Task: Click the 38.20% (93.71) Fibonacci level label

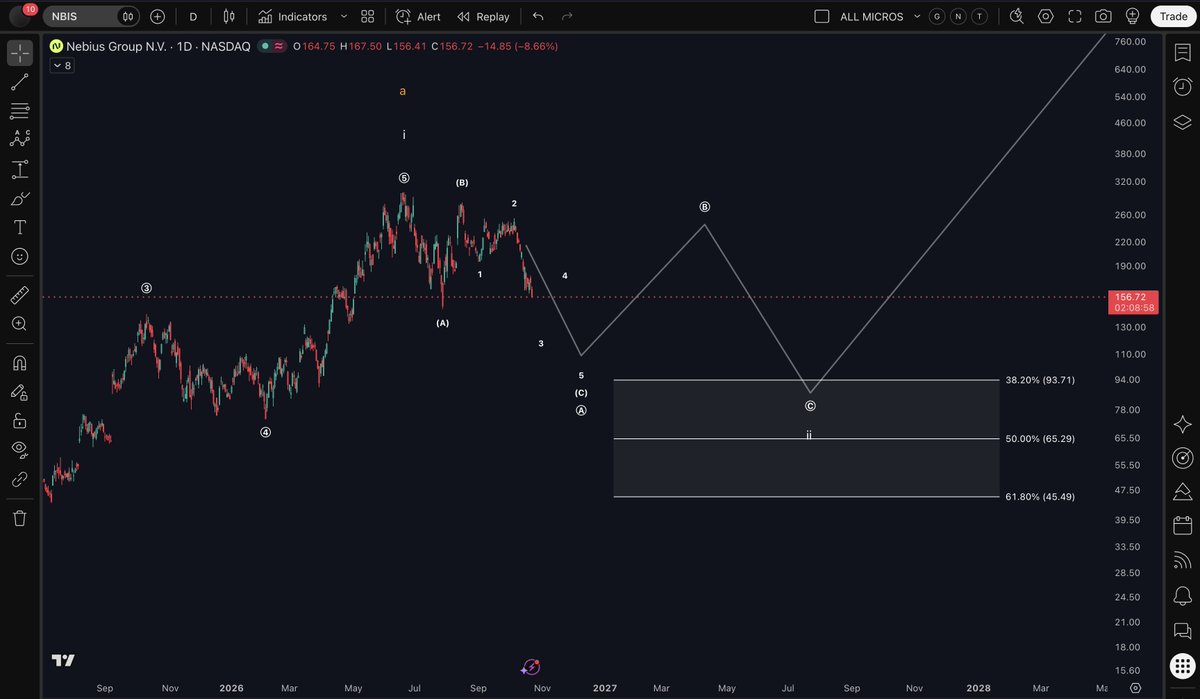Action: point(1040,380)
